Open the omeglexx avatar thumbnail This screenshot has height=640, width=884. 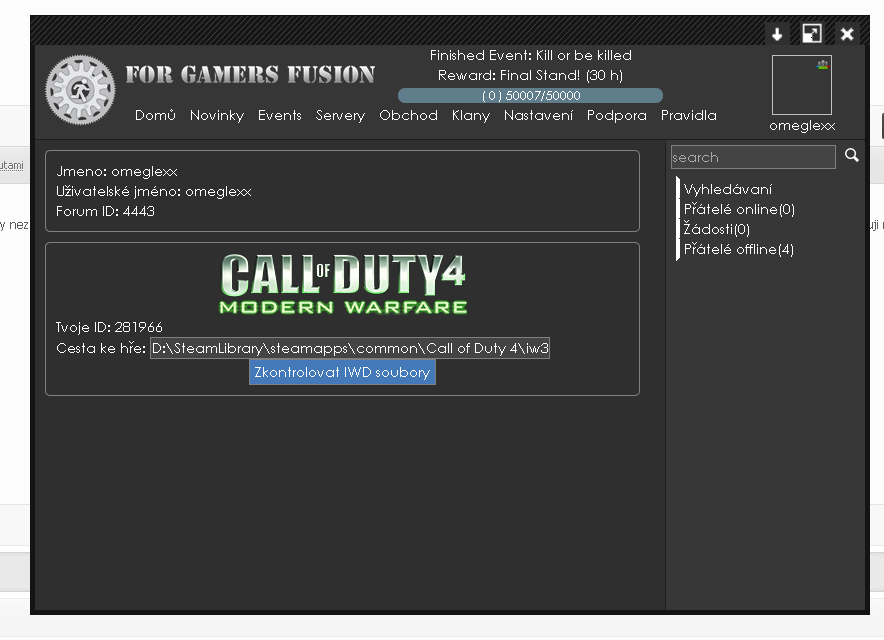click(x=801, y=85)
